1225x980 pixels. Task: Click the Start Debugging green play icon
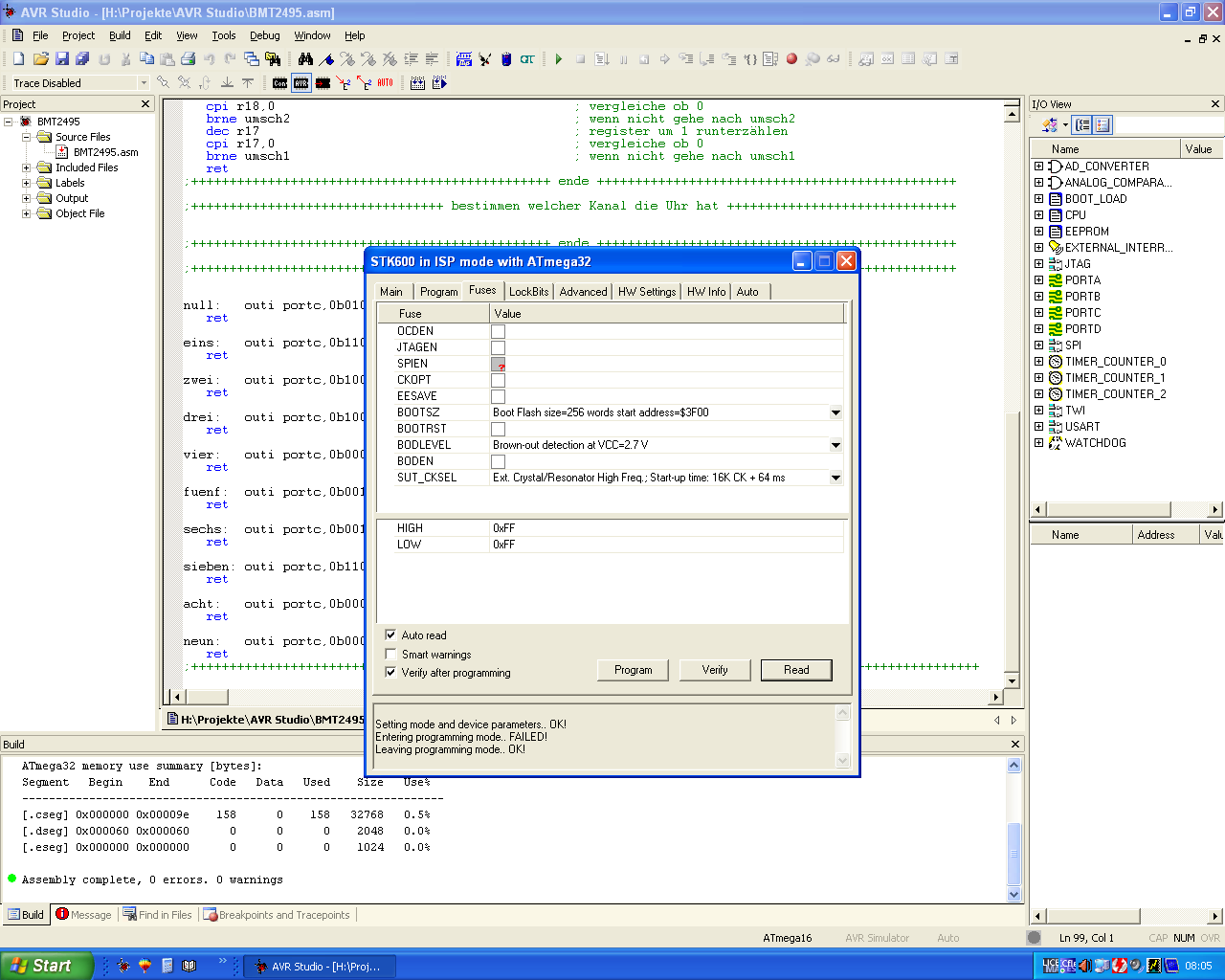pyautogui.click(x=559, y=59)
